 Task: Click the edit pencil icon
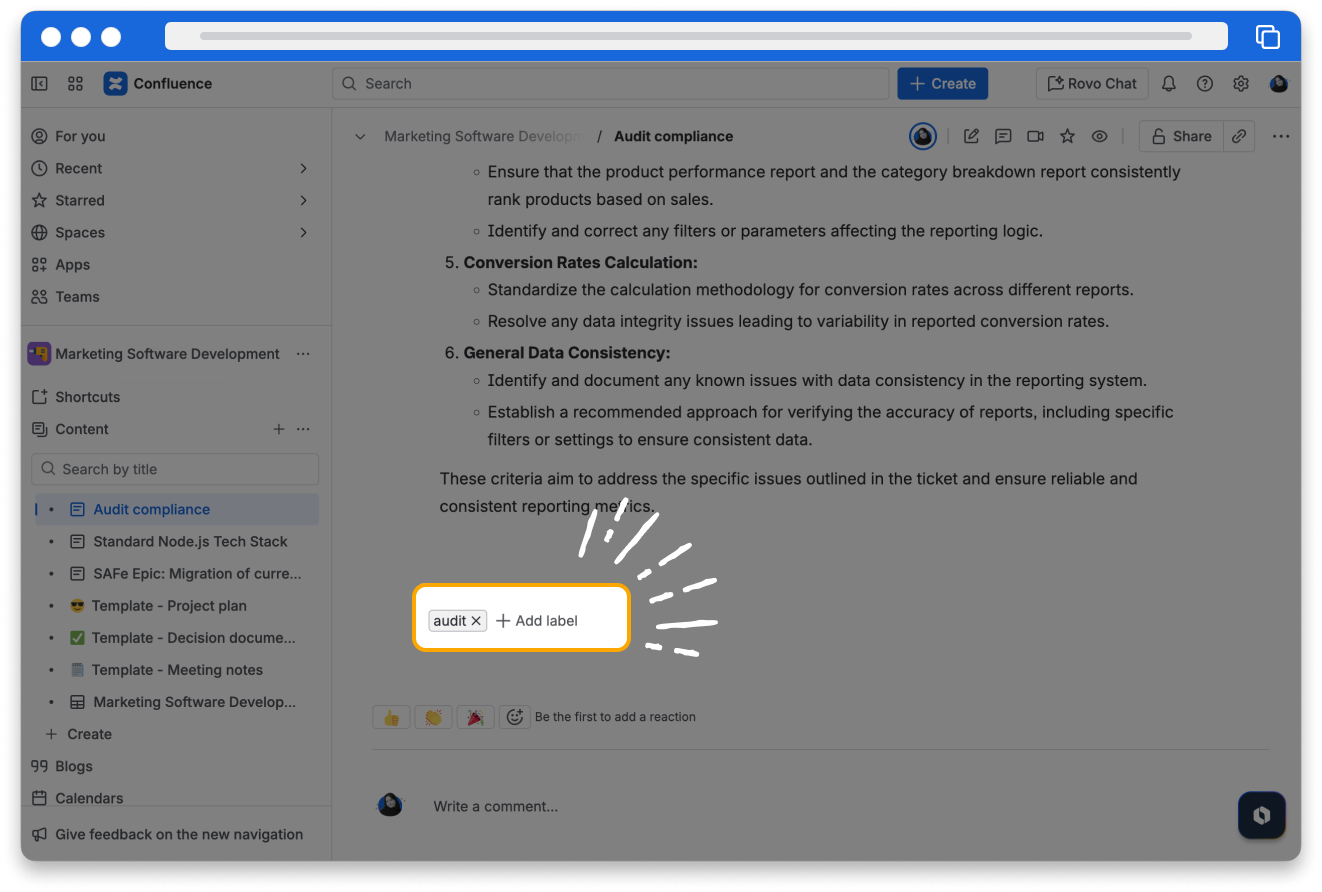point(971,136)
